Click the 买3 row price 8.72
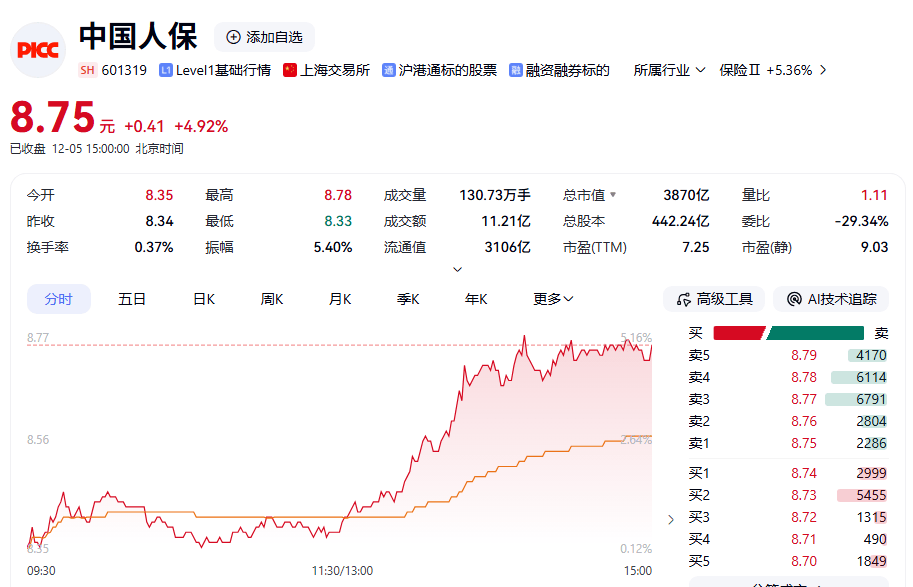The image size is (913, 587). coord(804,518)
